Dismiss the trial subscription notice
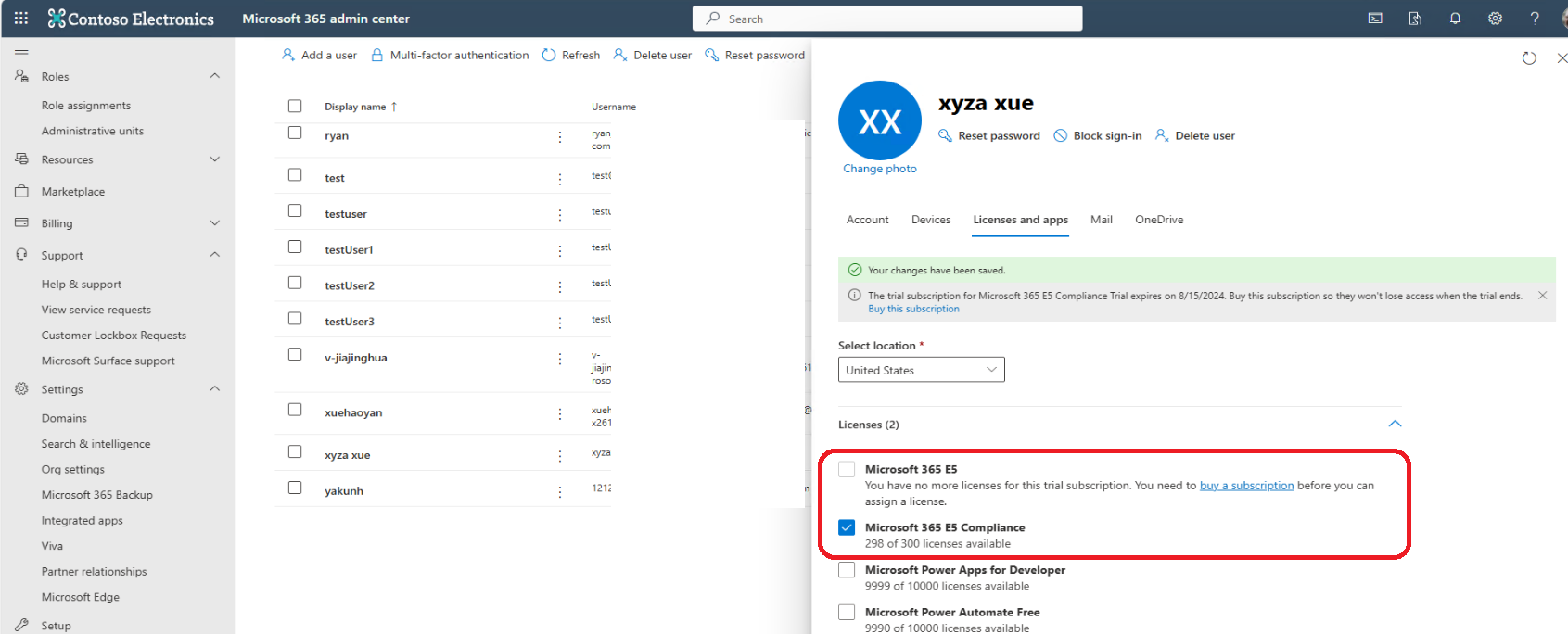Screen dimensions: 1568x634 coord(1543,295)
